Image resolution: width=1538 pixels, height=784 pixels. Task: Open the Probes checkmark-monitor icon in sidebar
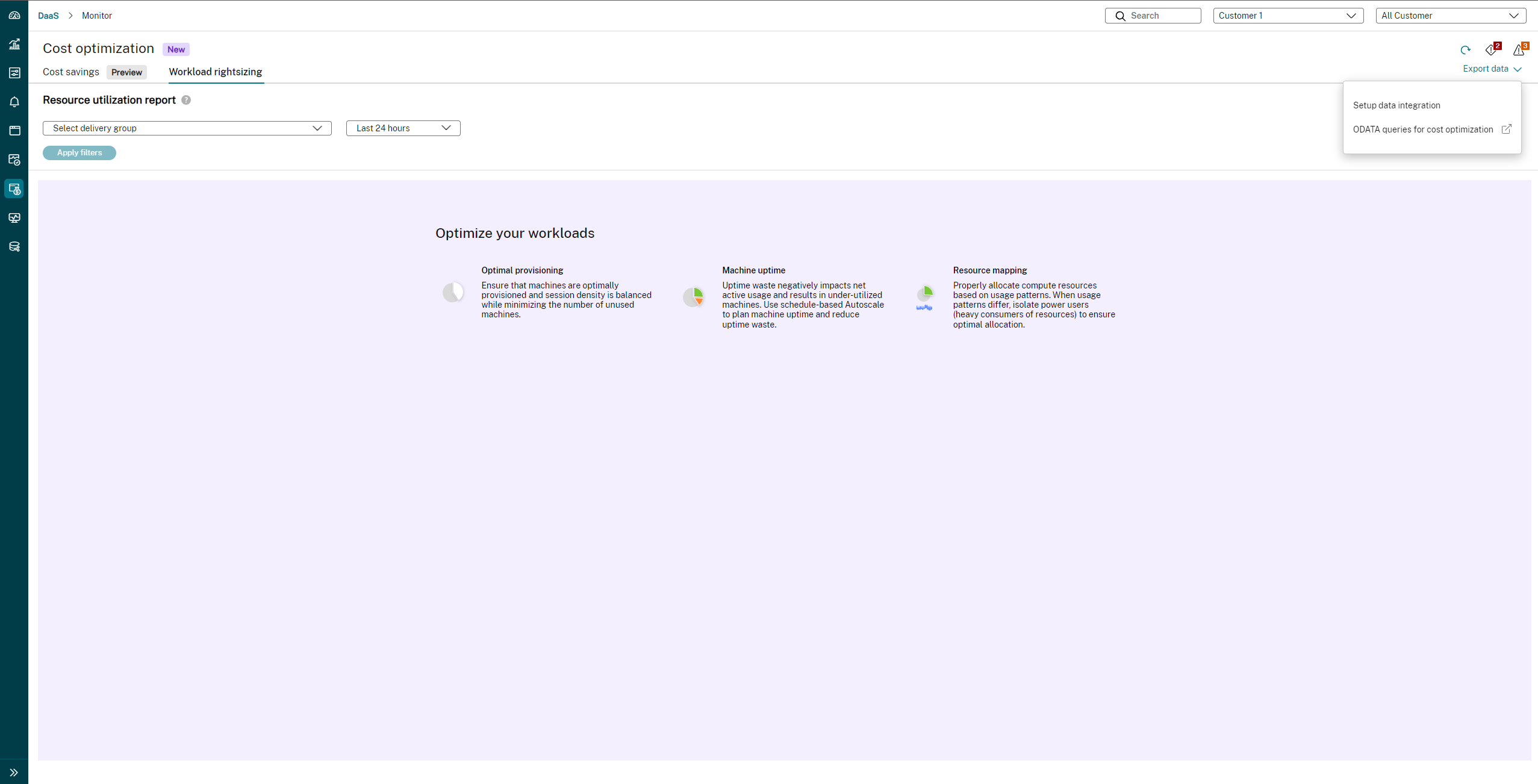[14, 160]
